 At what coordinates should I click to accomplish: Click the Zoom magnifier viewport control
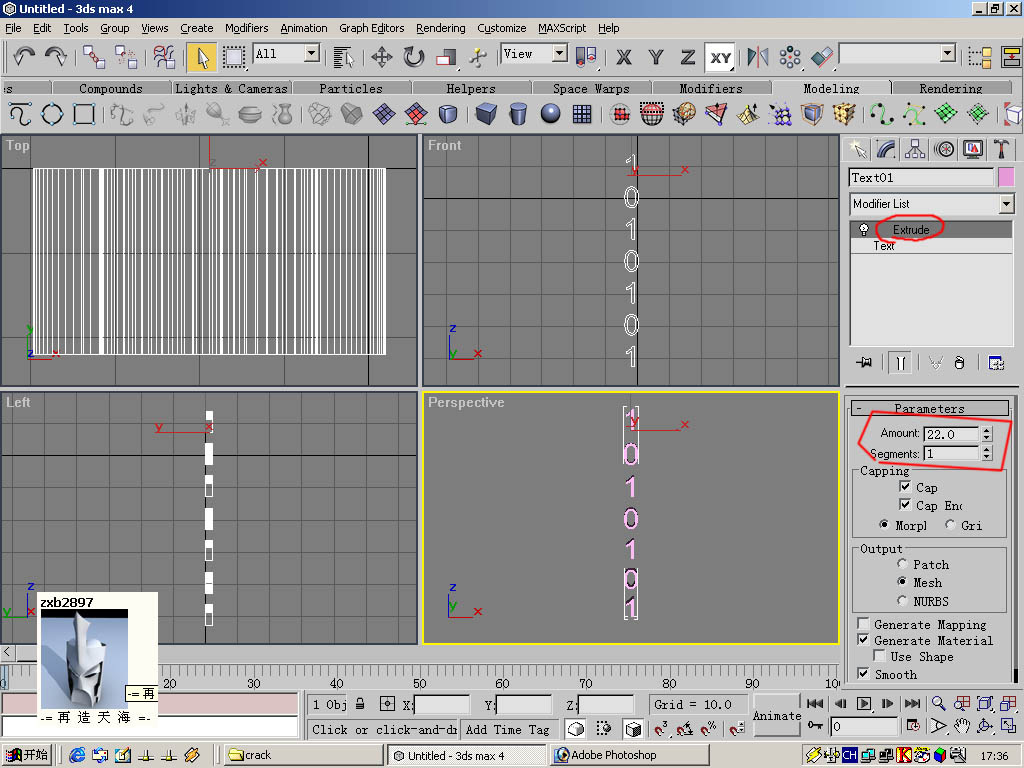point(938,703)
